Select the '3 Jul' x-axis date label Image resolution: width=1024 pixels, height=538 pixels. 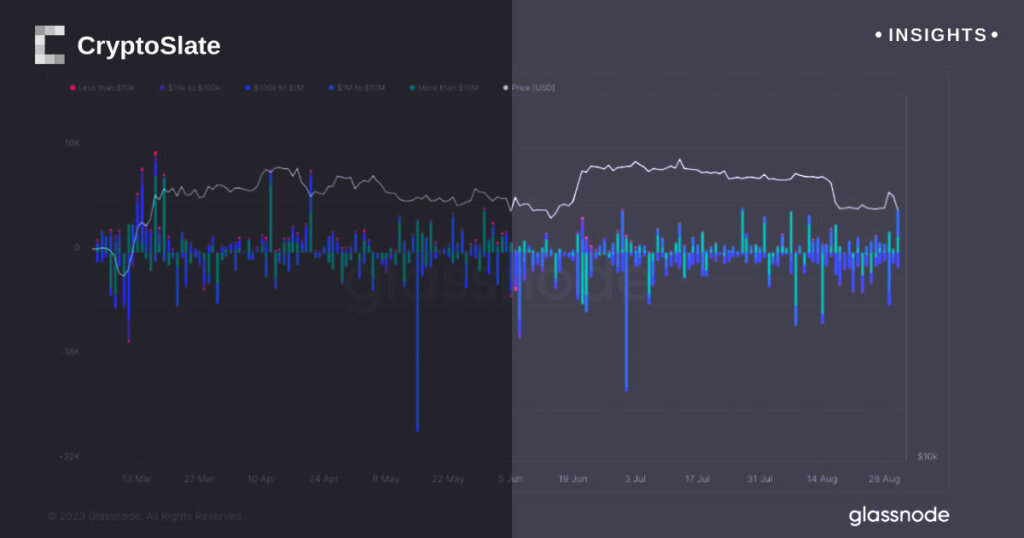[x=634, y=480]
